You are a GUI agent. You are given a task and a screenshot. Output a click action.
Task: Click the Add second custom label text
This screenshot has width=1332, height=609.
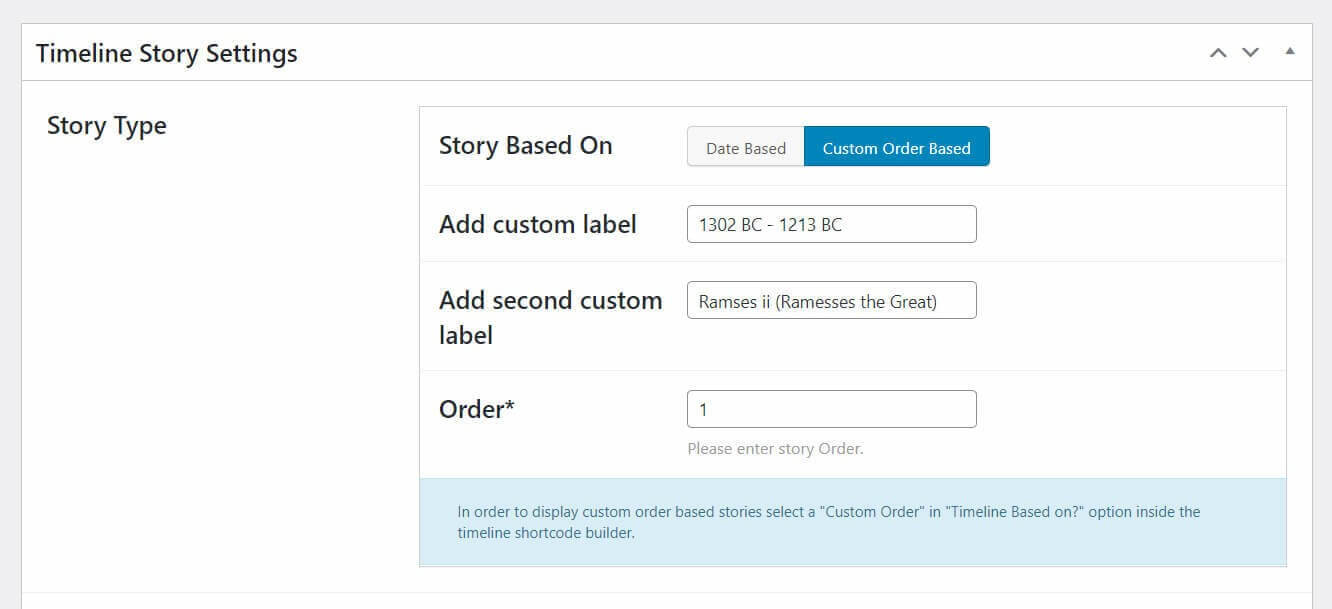point(550,317)
